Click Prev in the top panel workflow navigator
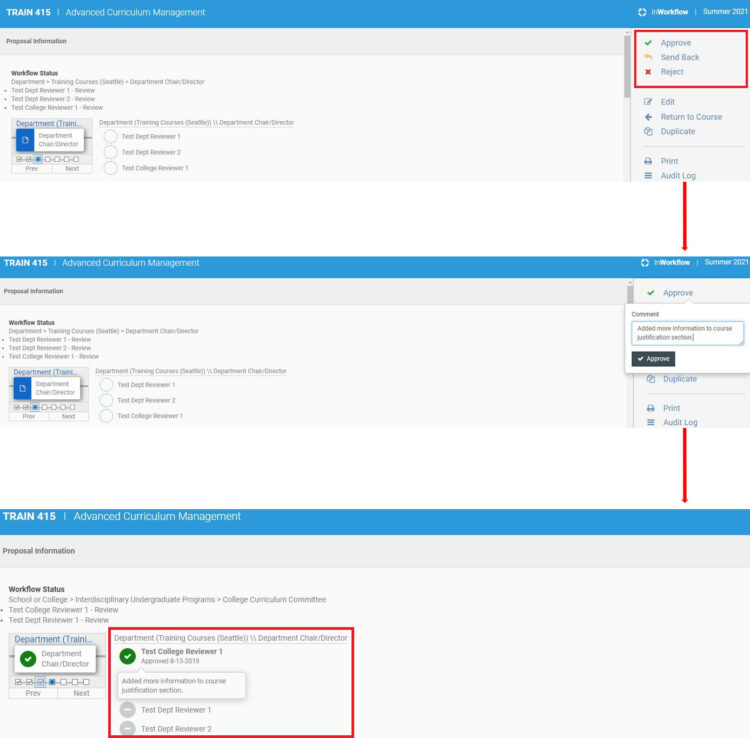The width and height of the screenshot is (750, 738). (32, 168)
